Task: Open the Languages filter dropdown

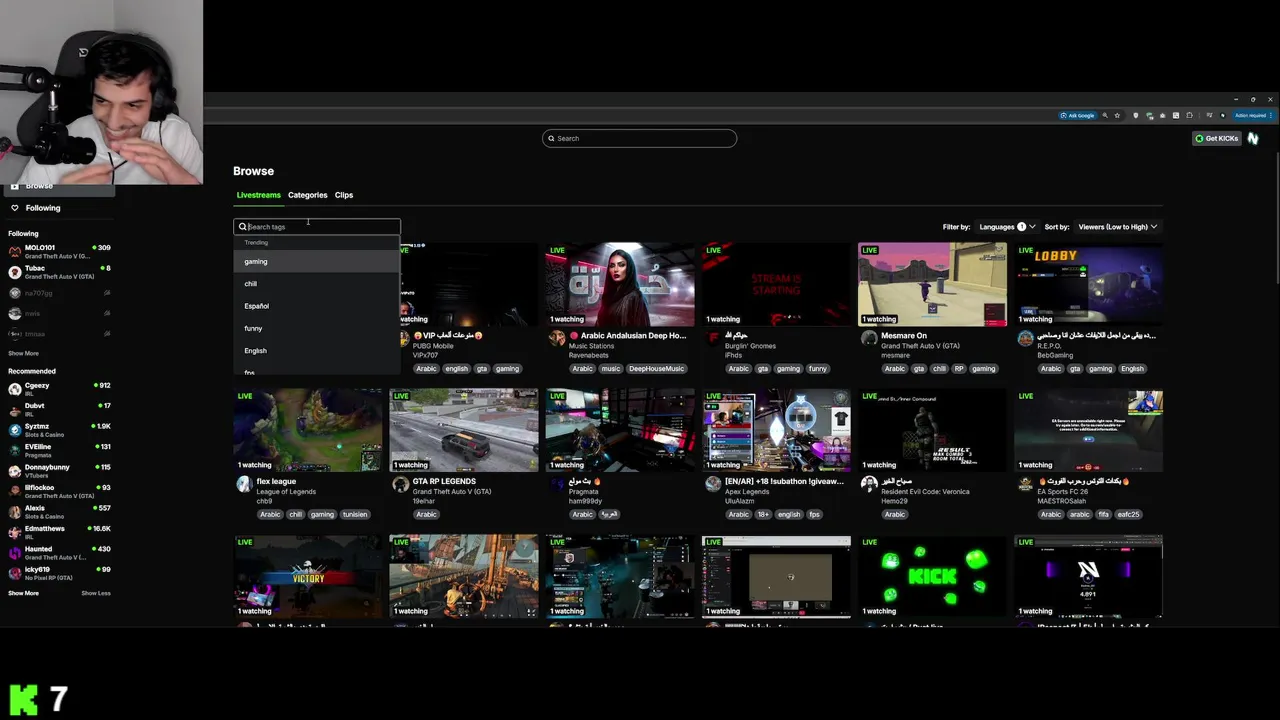Action: click(1007, 227)
